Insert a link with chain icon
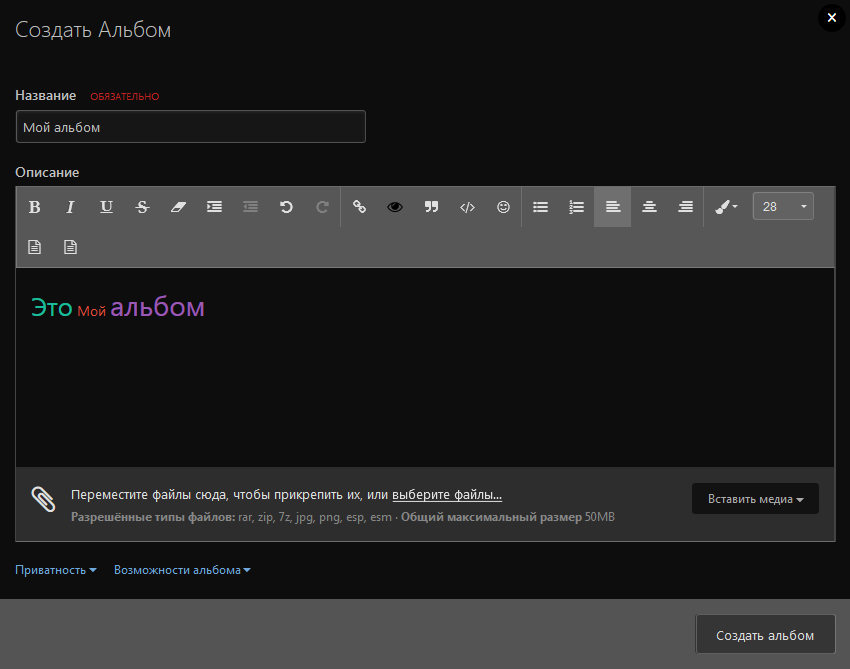 click(359, 207)
